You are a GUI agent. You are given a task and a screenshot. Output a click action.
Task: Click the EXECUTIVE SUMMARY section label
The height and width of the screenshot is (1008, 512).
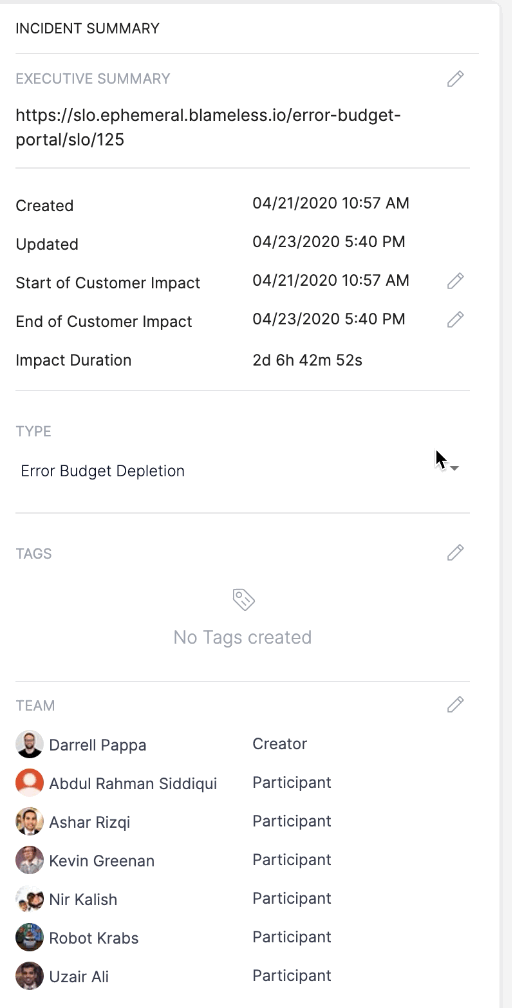pos(93,78)
